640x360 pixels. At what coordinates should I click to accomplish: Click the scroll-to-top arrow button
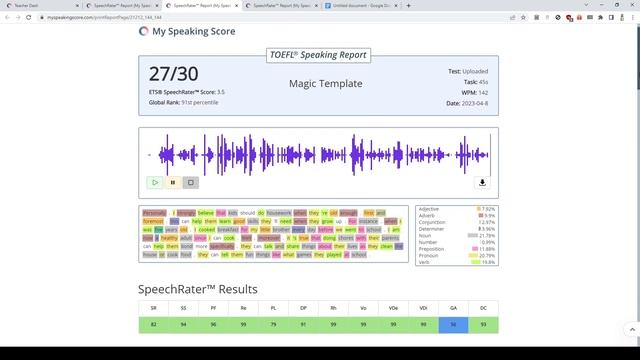pos(632,329)
